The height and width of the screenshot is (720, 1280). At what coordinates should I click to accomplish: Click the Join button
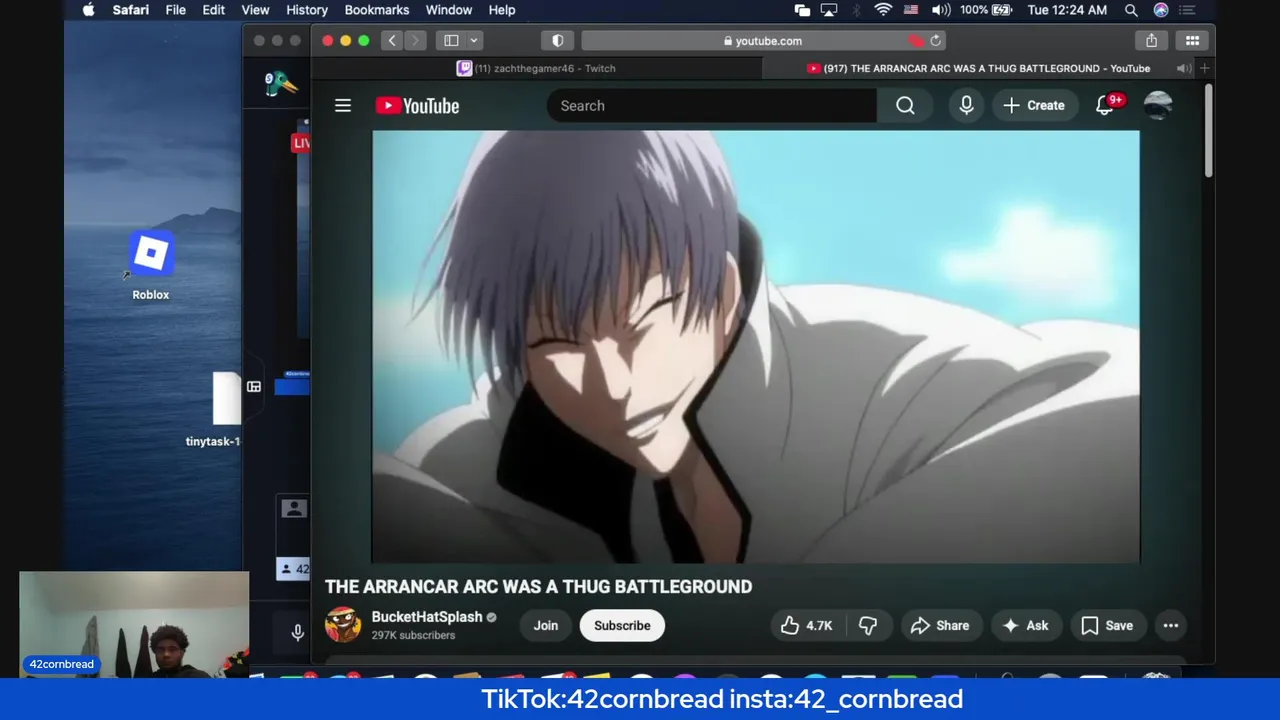pyautogui.click(x=546, y=625)
